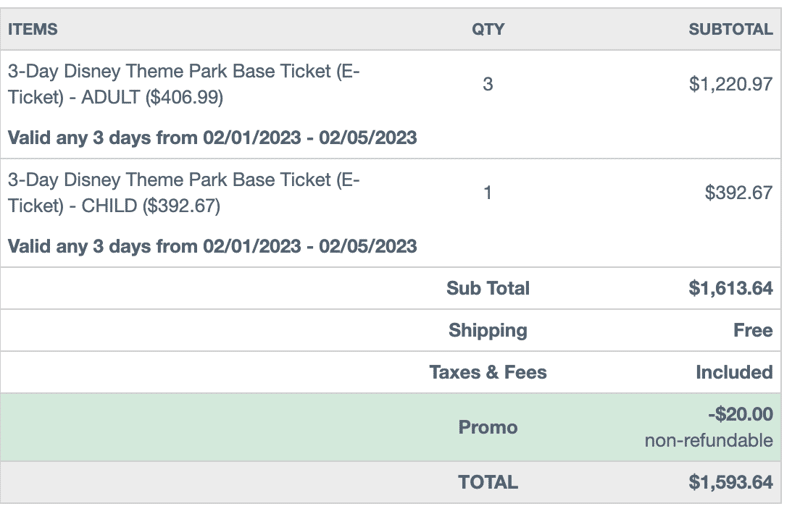Click the QTY column header
Screen dimensions: 800x514
(x=487, y=29)
